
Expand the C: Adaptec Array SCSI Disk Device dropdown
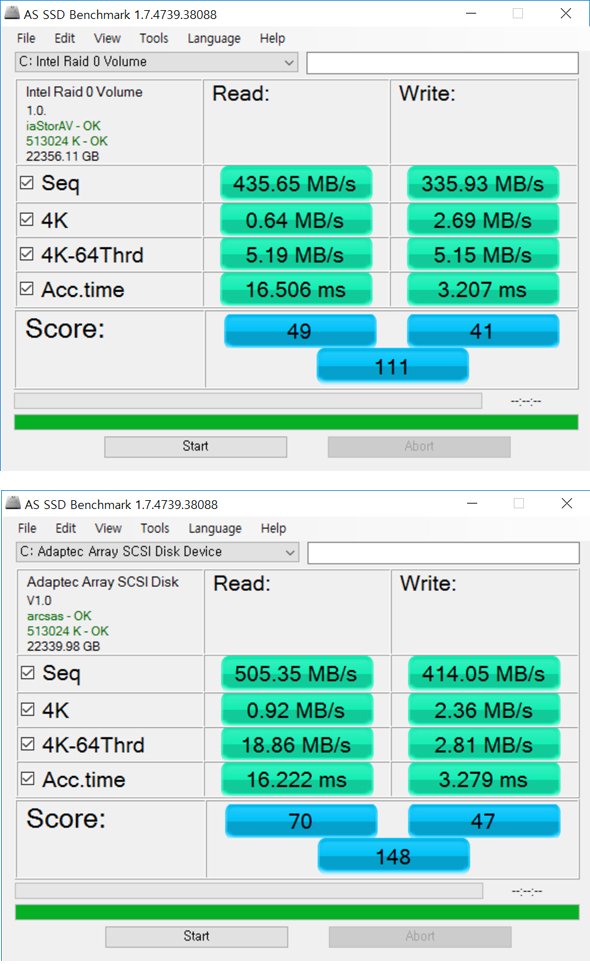point(158,552)
